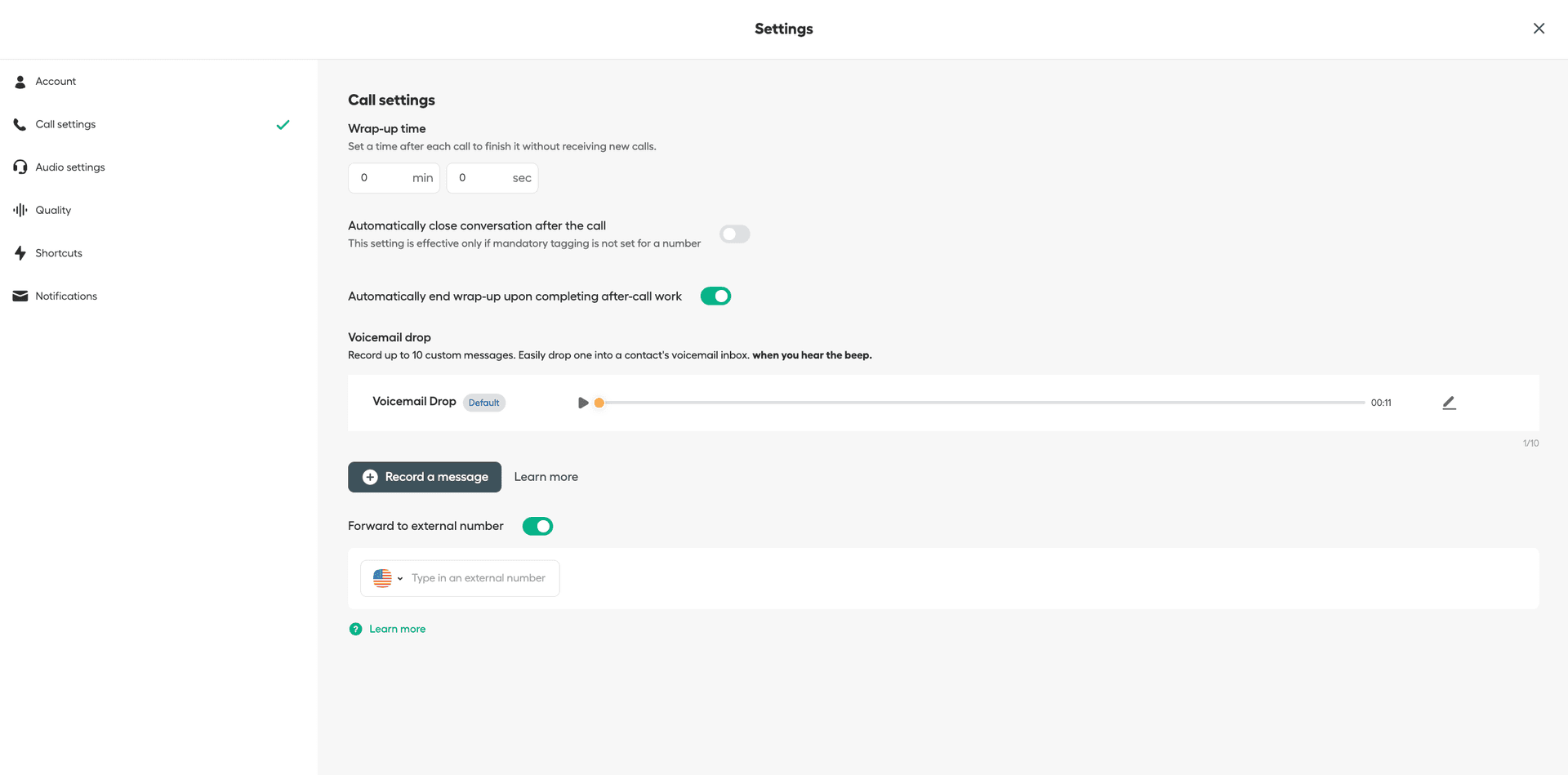Click the Shortcuts lightning bolt icon
Viewport: 1568px width, 775px height.
(20, 253)
